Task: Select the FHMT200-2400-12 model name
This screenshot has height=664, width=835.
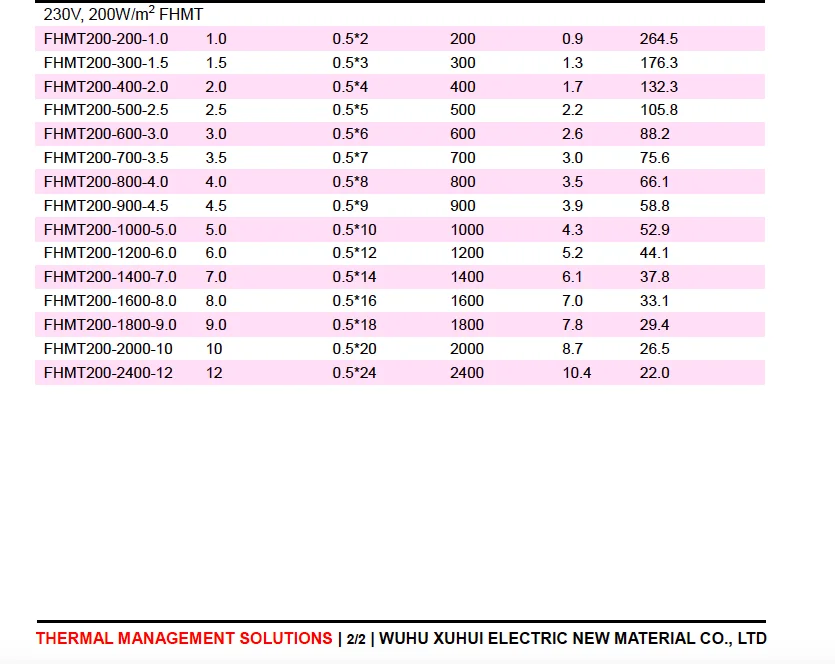Action: coord(108,373)
